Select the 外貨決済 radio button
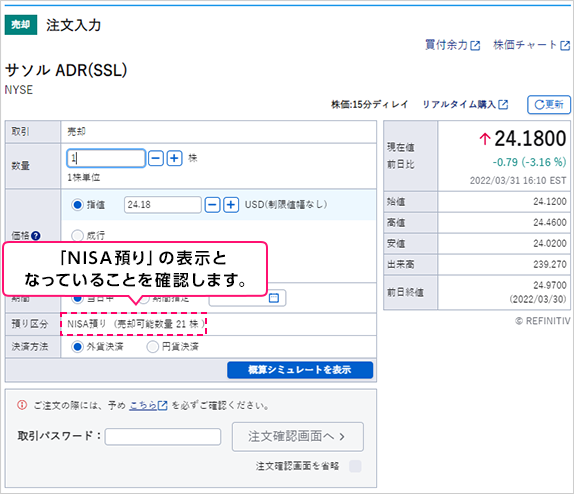574x494 pixels. (77, 346)
